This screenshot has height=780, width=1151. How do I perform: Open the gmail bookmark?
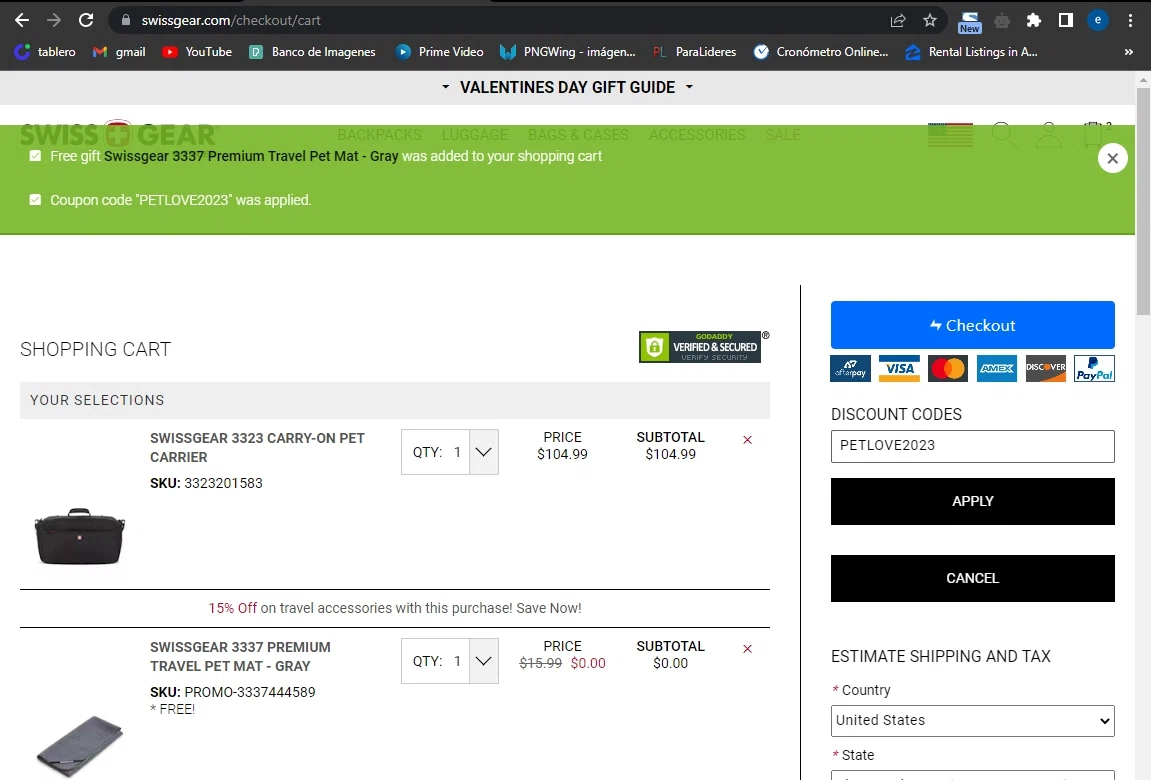pos(119,52)
